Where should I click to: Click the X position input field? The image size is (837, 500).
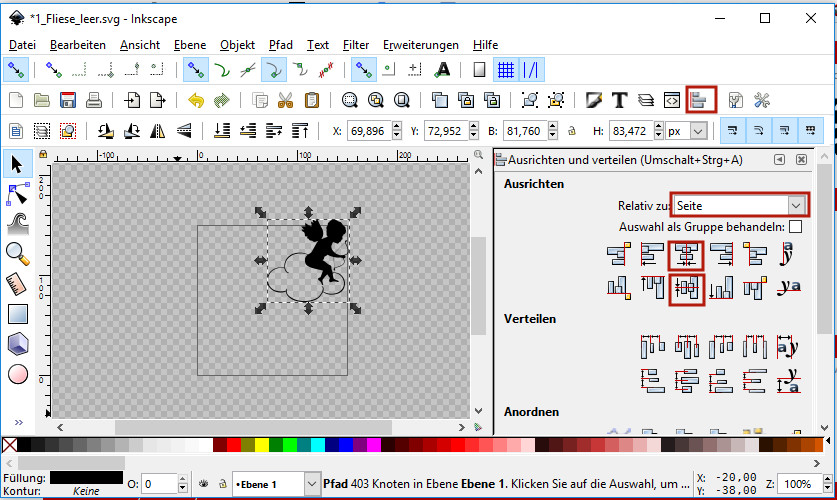click(378, 131)
